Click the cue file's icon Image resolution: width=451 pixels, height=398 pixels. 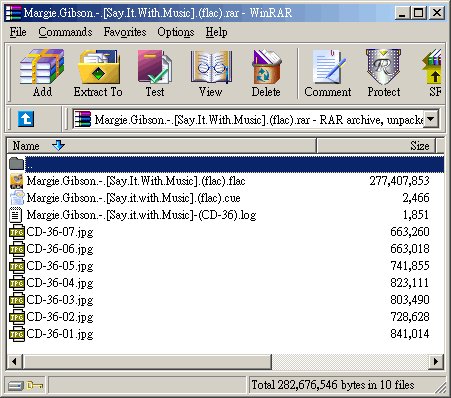[16, 198]
